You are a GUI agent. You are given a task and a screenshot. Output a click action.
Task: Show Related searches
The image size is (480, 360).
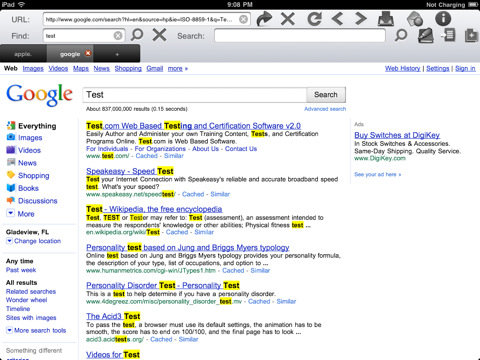pyautogui.click(x=31, y=291)
